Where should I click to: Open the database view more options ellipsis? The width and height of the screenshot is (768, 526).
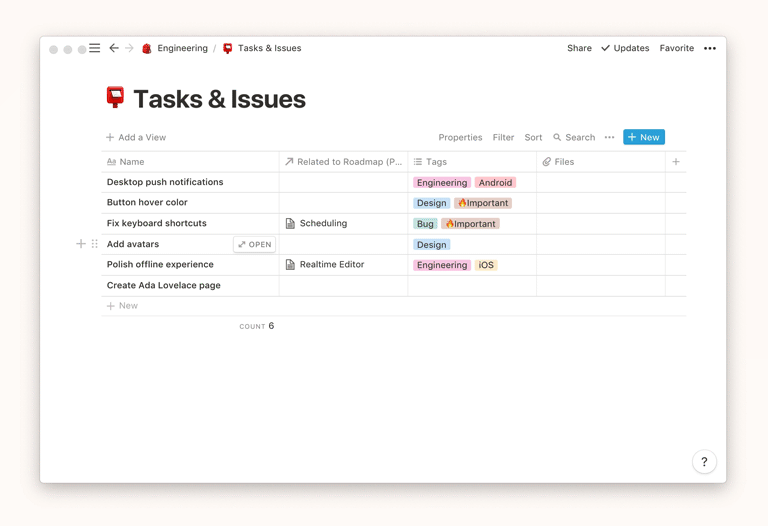pyautogui.click(x=609, y=137)
